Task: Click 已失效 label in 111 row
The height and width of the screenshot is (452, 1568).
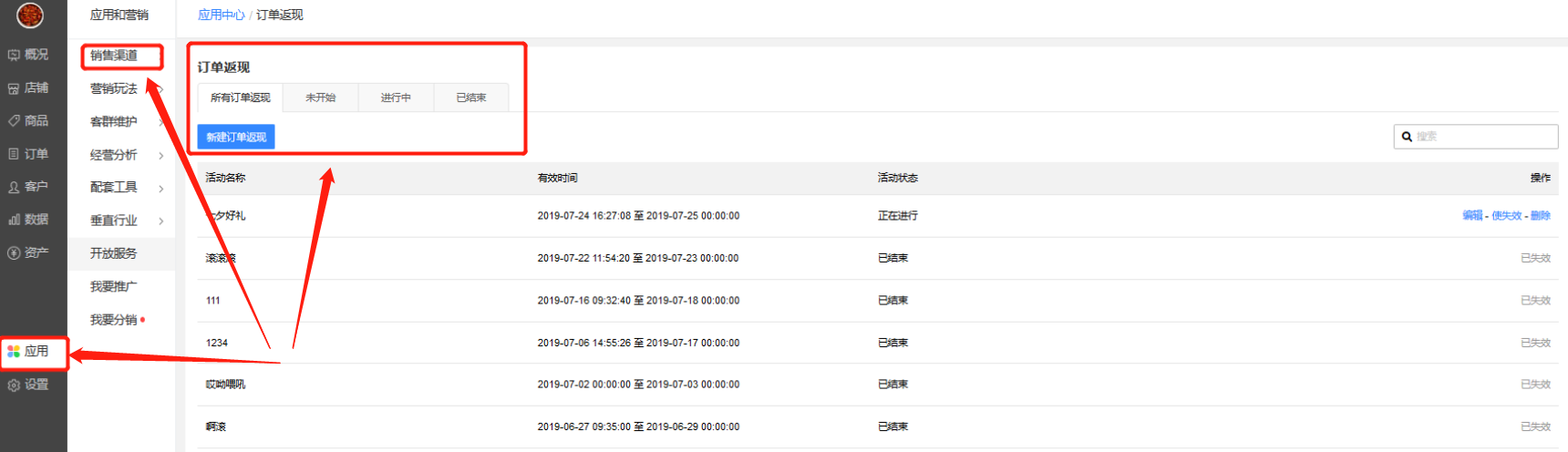Action: coord(1535,301)
